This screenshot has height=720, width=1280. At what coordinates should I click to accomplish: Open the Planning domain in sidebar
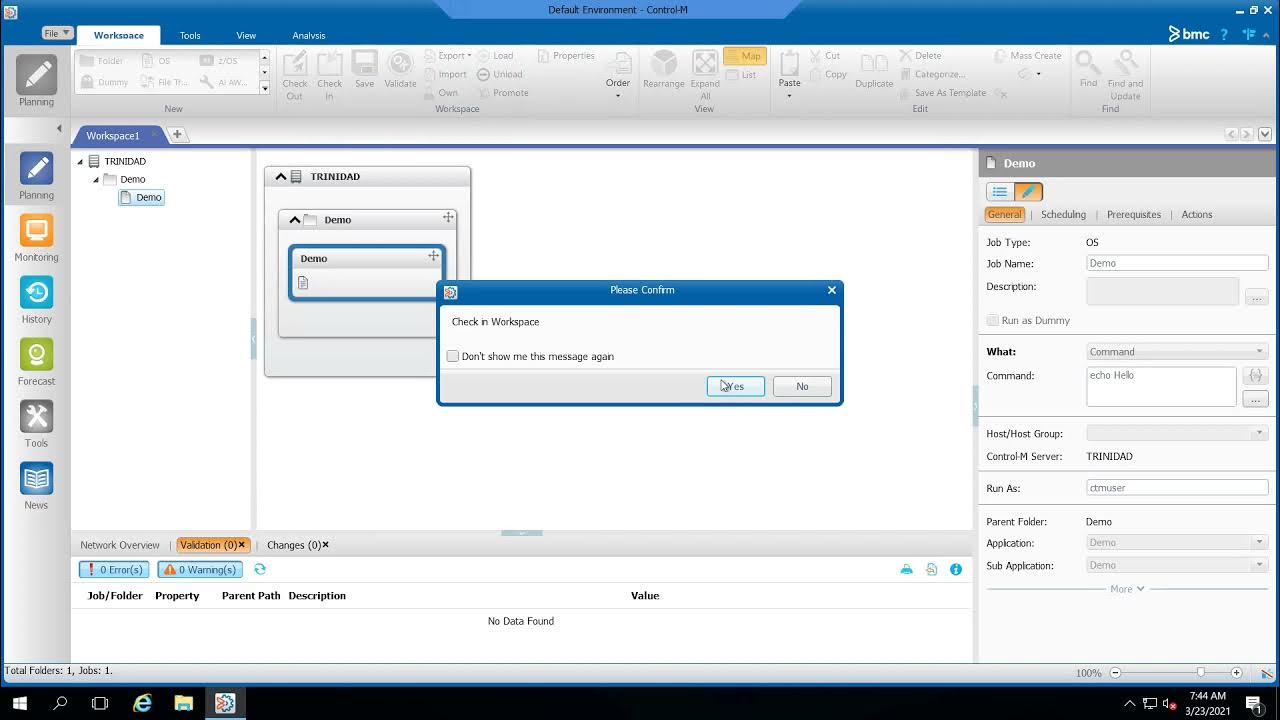point(36,175)
